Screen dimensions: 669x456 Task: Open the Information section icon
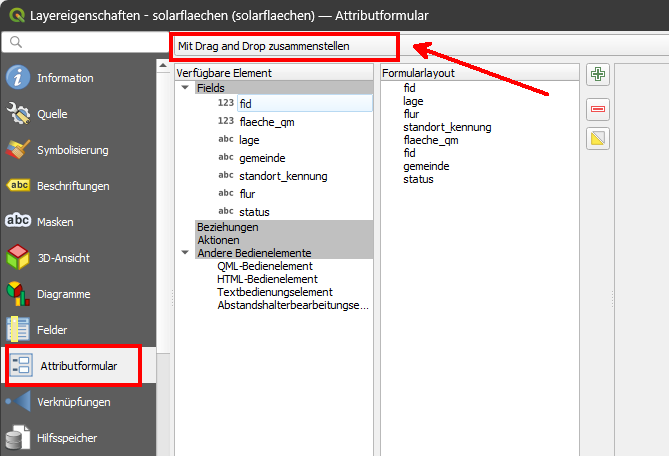[20, 78]
